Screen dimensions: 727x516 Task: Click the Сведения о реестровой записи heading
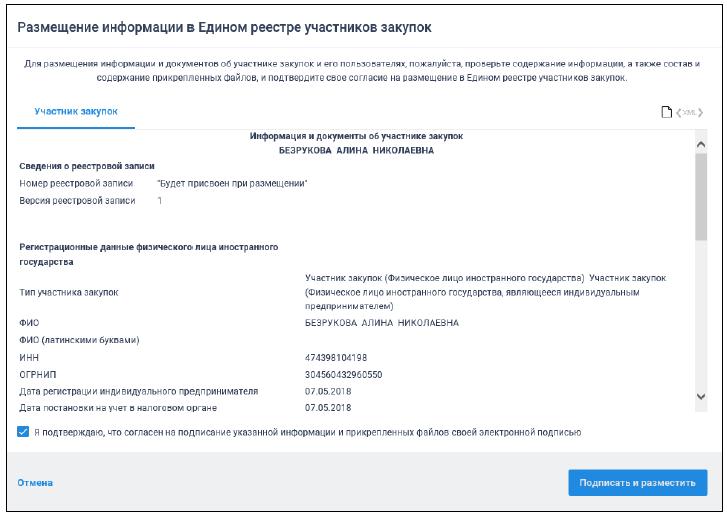(x=86, y=165)
